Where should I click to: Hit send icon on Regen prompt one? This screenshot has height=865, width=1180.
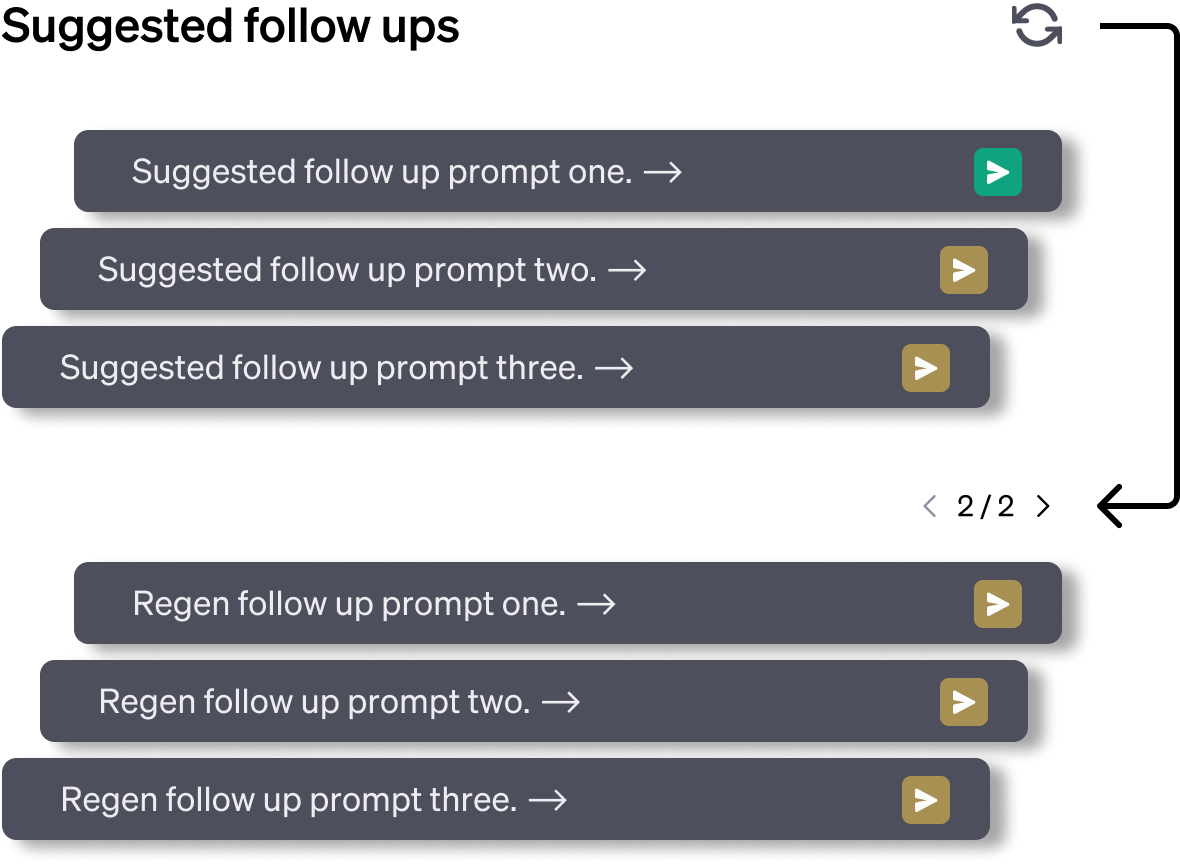click(997, 604)
